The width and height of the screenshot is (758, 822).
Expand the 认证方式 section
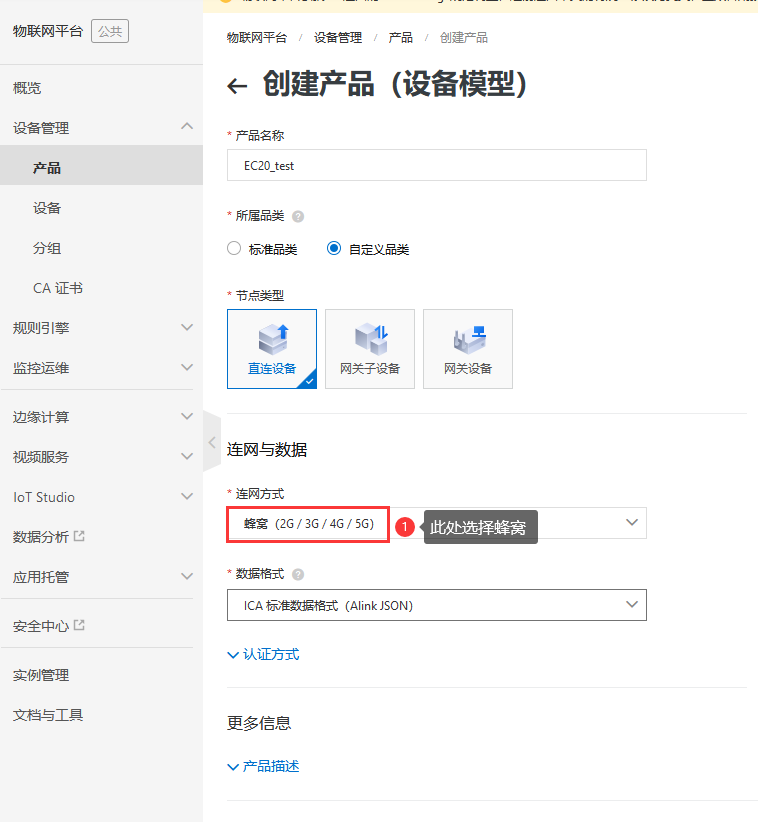click(x=263, y=654)
